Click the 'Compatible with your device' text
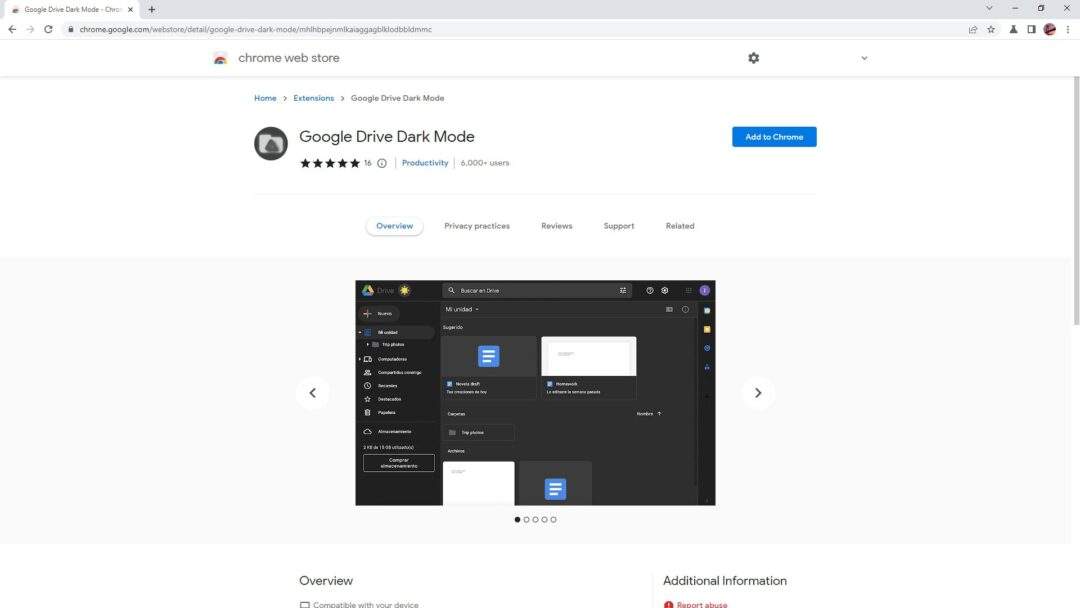 coord(366,605)
